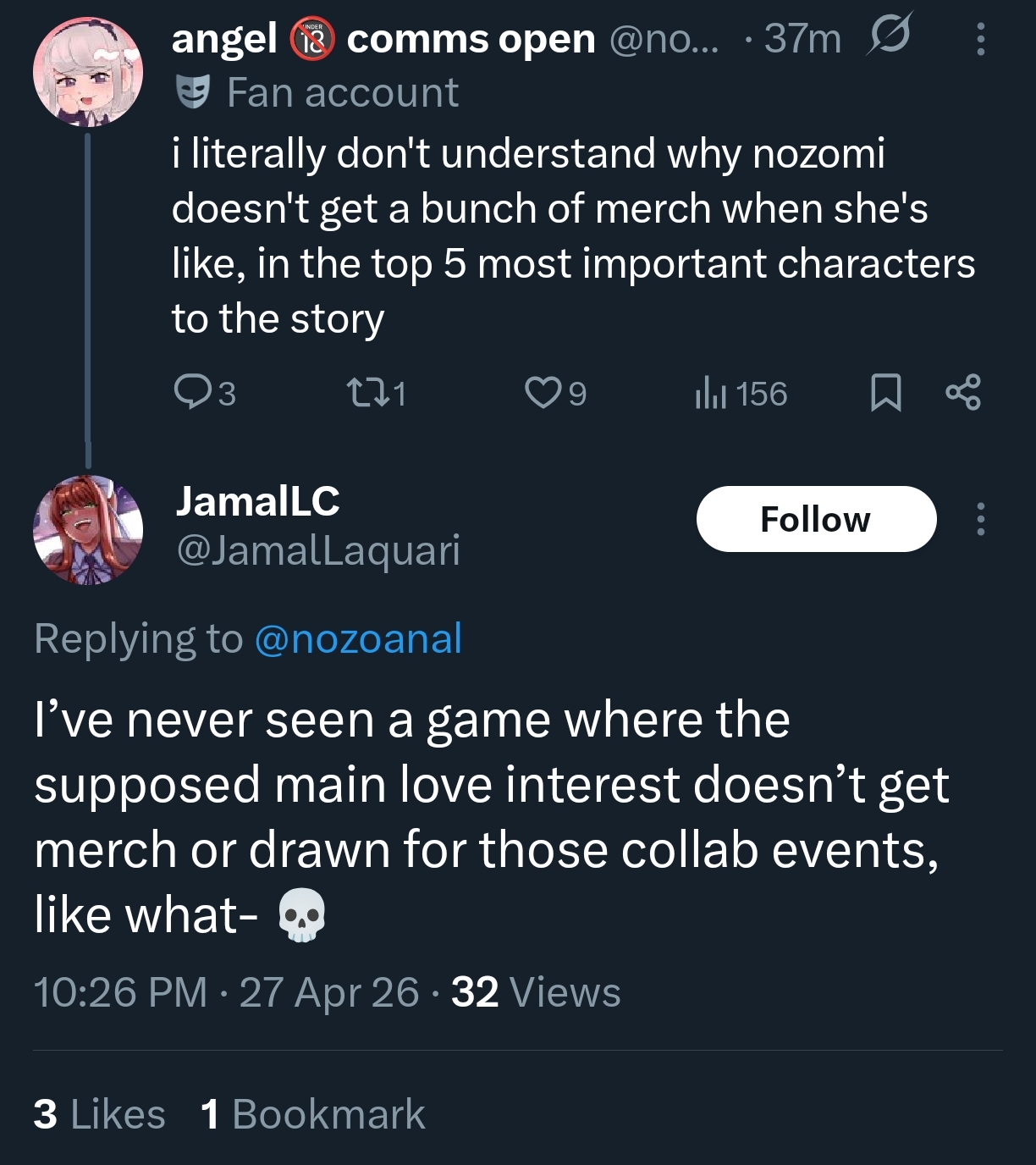
Task: Click the 10:26 PM timestamp
Action: tap(120, 992)
